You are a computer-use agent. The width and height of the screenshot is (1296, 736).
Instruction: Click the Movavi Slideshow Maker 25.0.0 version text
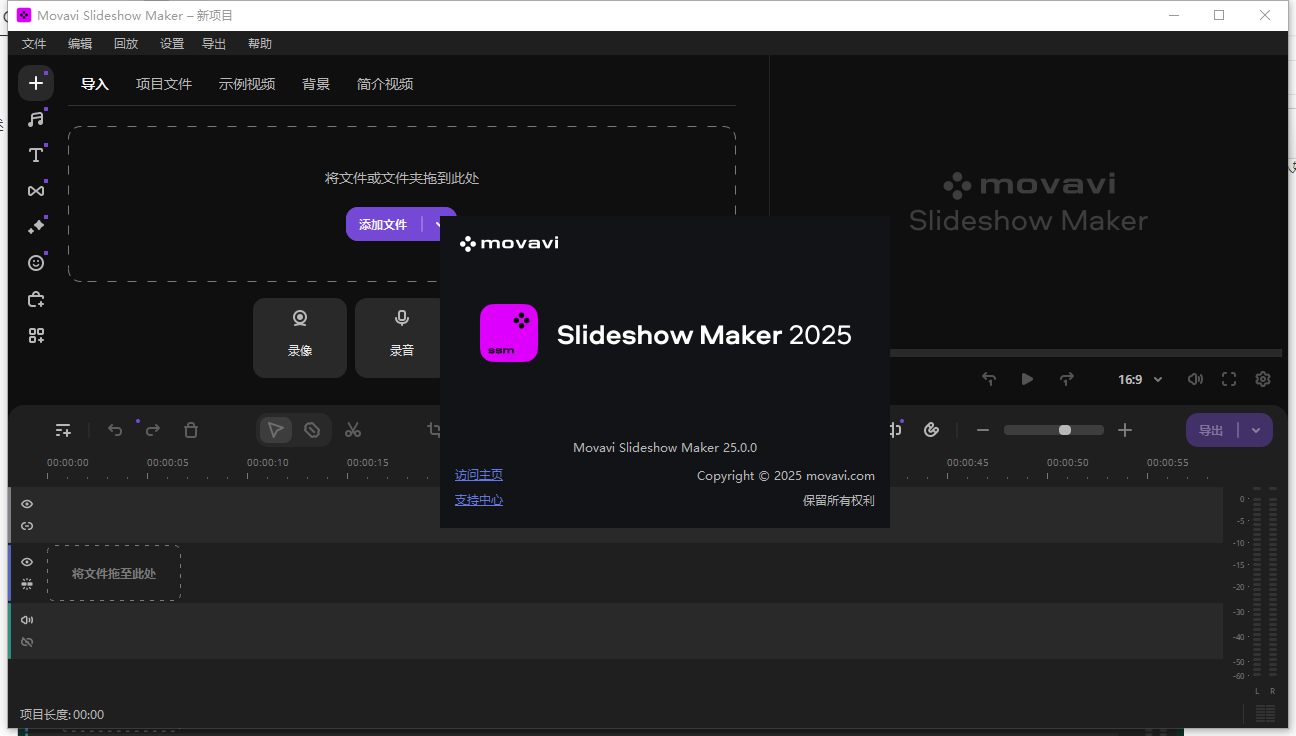(x=665, y=448)
